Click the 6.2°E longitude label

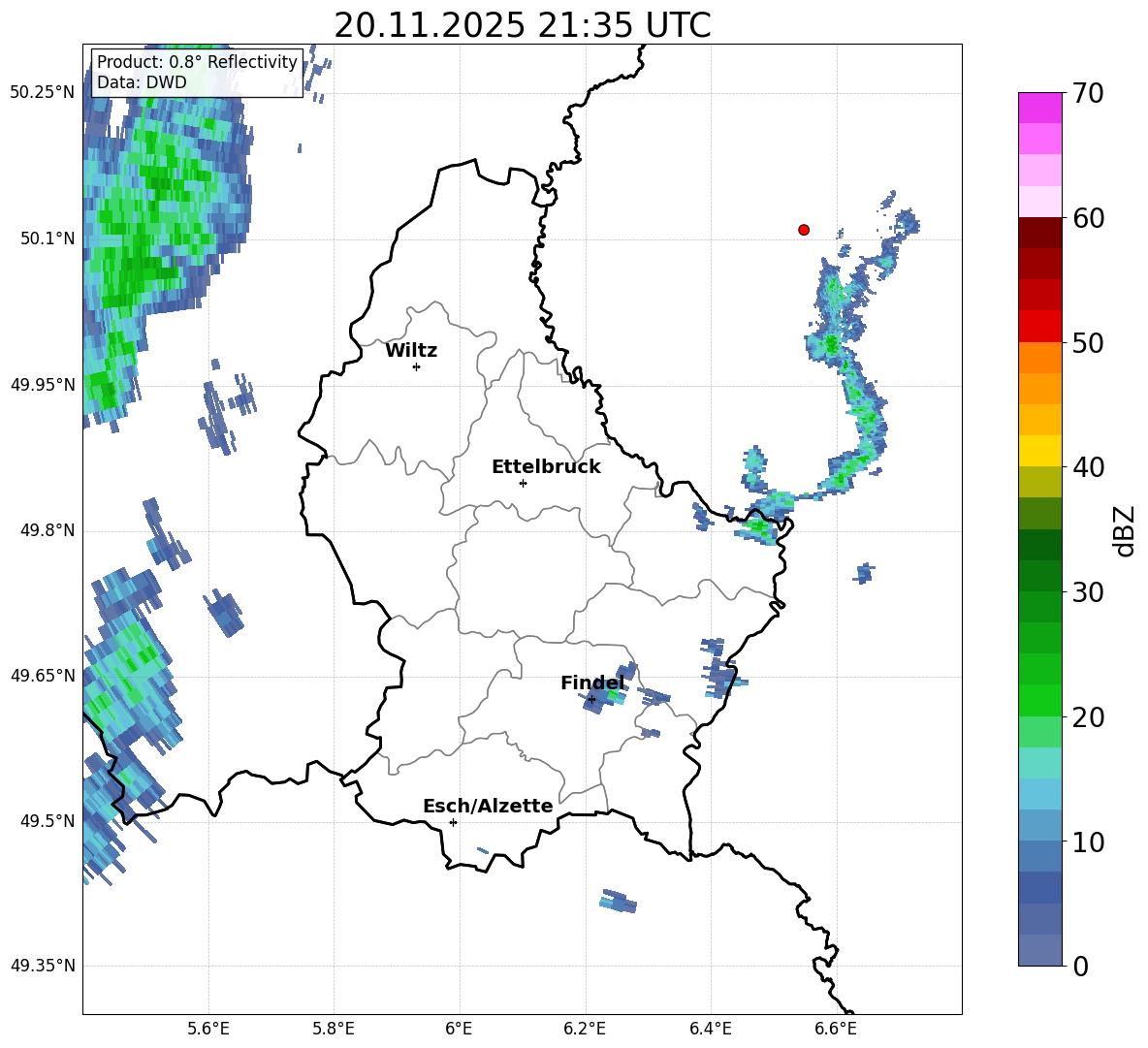[585, 1029]
